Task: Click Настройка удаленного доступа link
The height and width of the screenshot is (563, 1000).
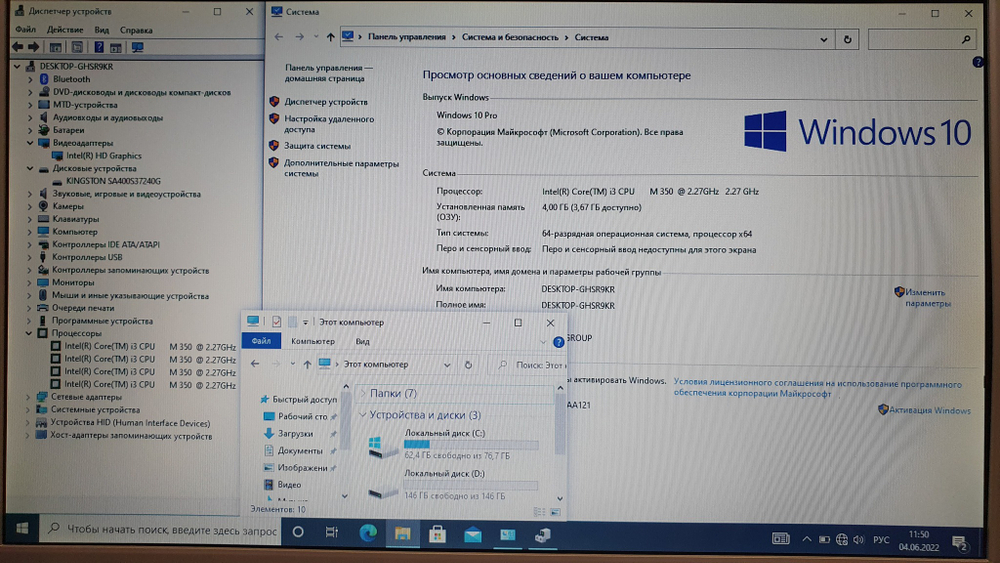Action: (329, 124)
